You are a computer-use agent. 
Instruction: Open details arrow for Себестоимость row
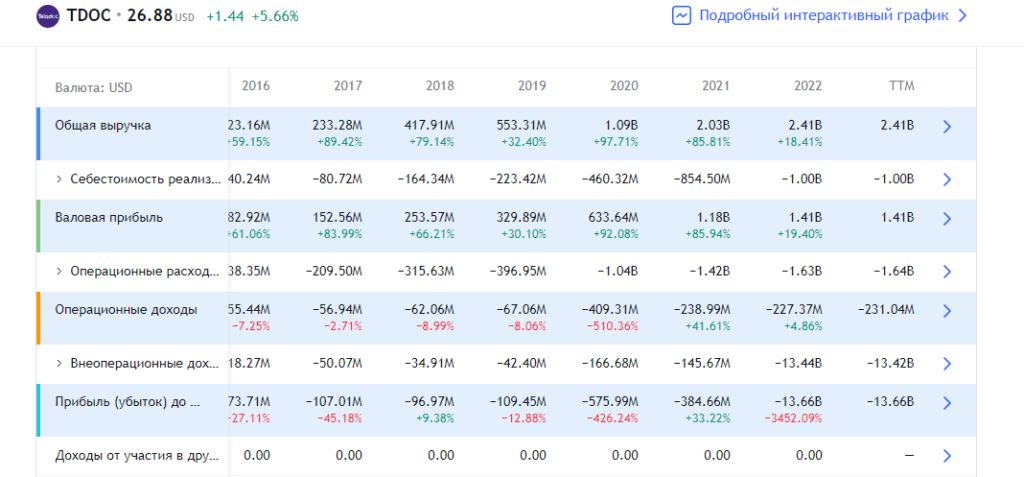947,180
